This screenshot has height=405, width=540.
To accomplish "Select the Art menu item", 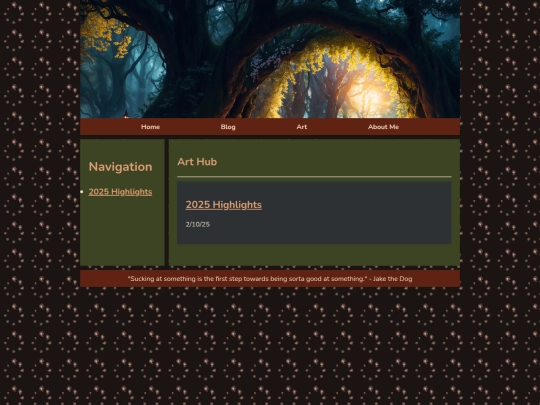I will pos(302,127).
